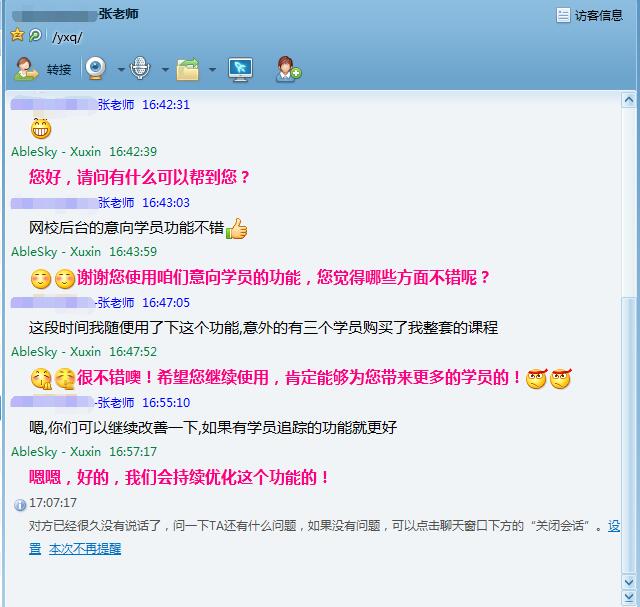Viewport: 640px width, 607px height.
Task: Click the send file folder icon
Action: pos(187,69)
